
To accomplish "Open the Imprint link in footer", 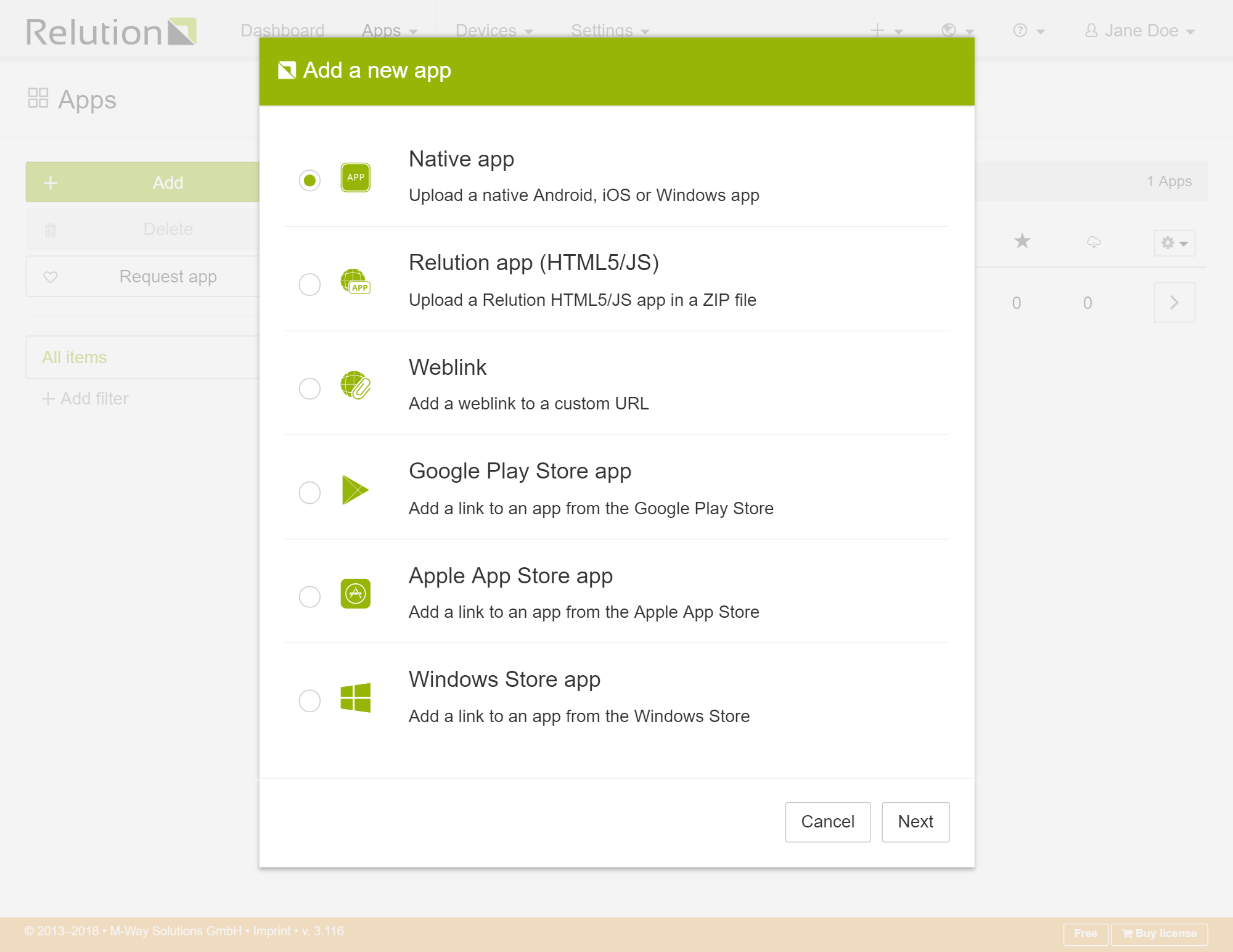I will pyautogui.click(x=272, y=931).
